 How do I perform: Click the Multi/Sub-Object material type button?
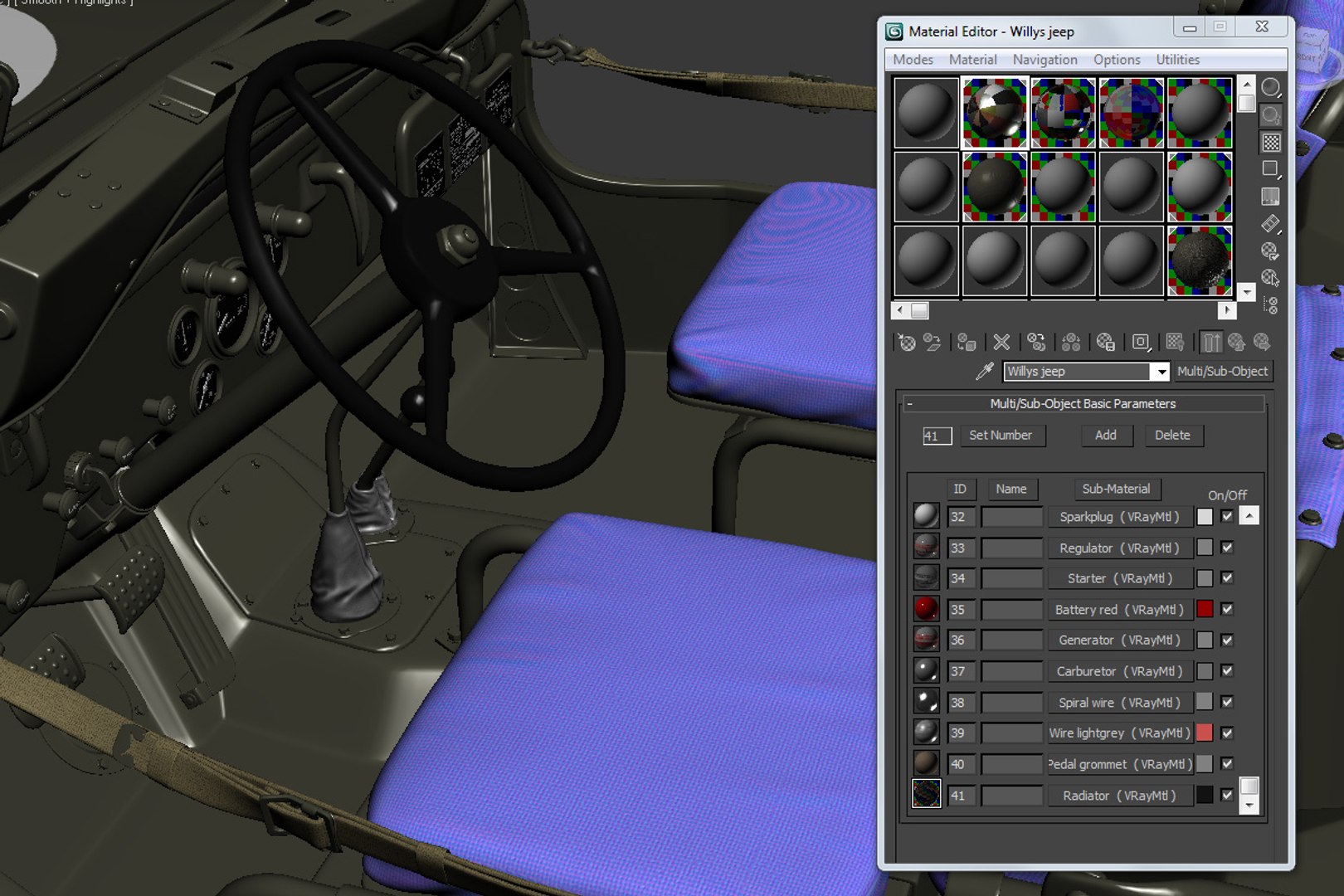(x=1222, y=371)
